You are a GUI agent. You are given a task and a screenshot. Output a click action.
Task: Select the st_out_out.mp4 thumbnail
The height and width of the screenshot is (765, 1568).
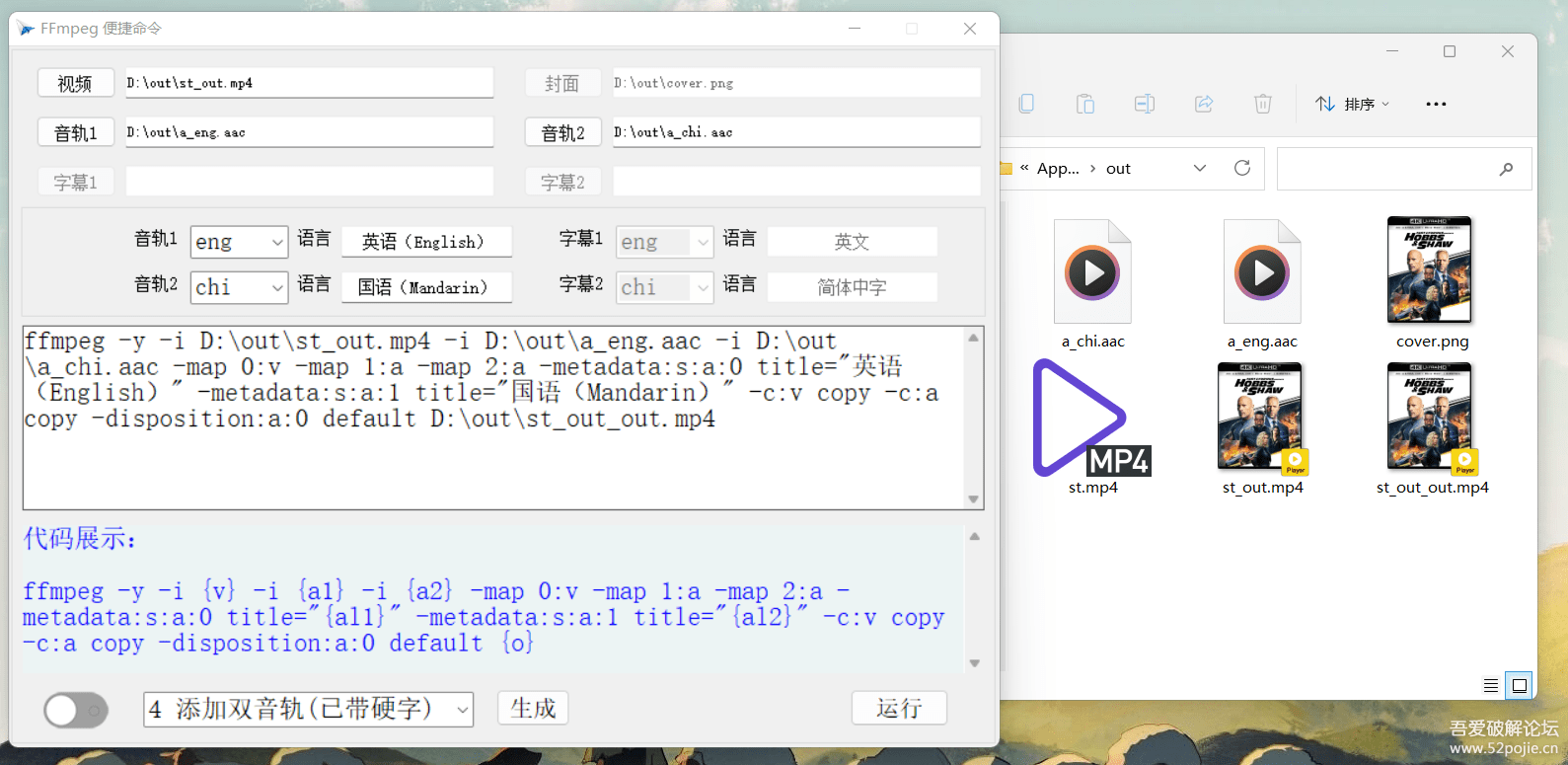point(1430,416)
